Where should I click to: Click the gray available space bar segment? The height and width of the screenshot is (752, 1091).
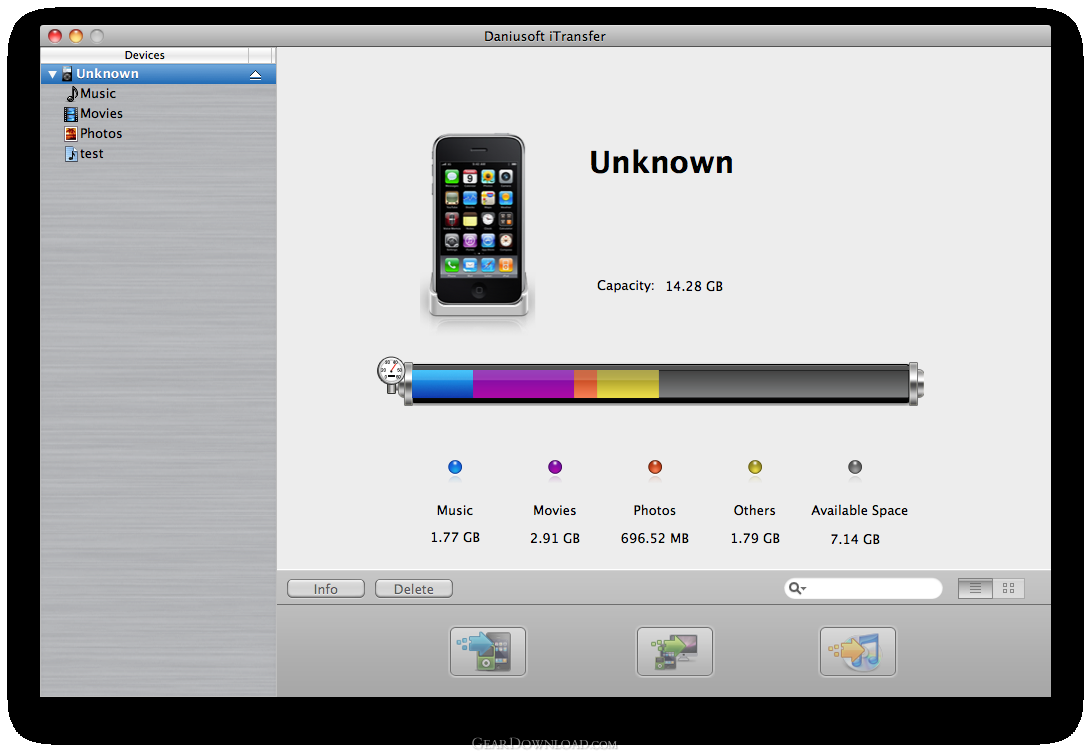[783, 384]
